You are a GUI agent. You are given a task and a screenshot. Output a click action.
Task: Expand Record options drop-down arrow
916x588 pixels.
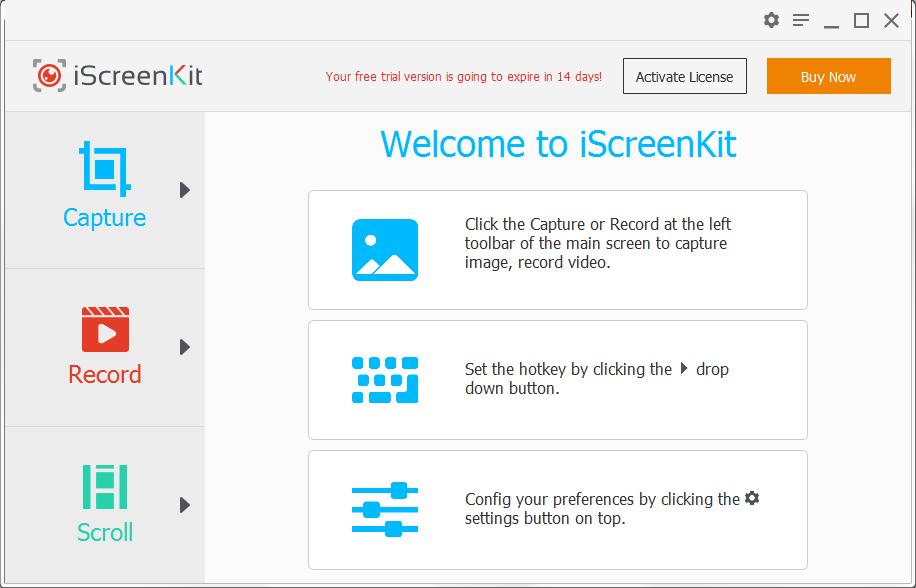point(185,347)
